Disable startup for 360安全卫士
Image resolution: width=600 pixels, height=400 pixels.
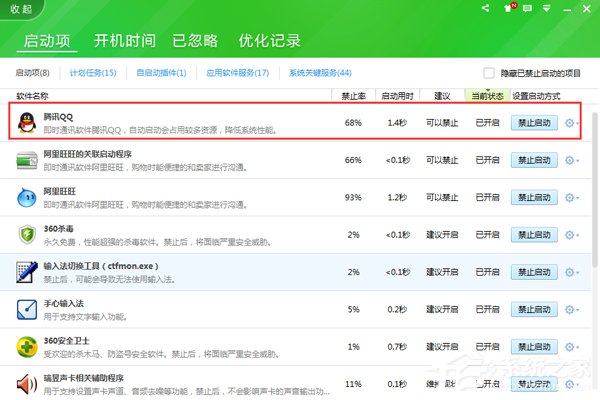(x=534, y=347)
